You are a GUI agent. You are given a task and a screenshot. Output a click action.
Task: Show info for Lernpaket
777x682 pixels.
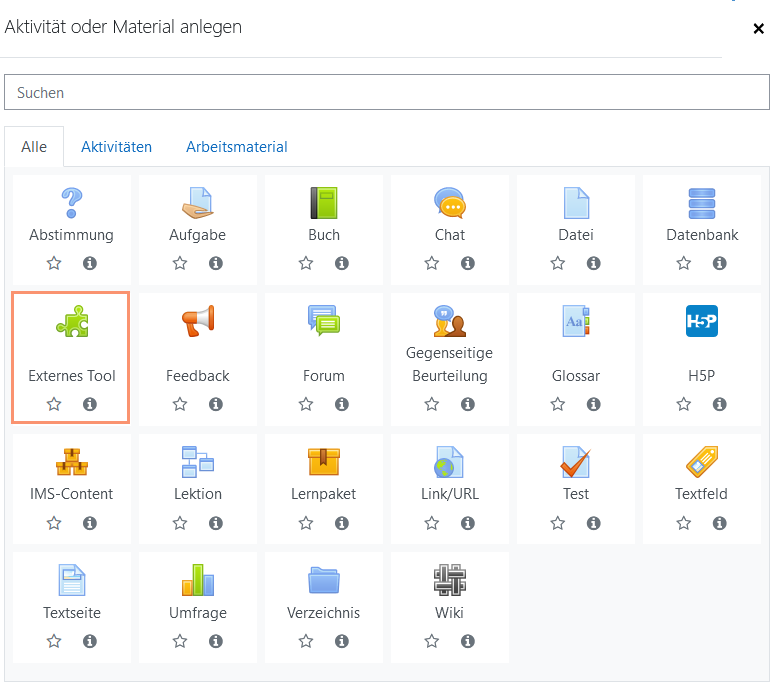[x=342, y=523]
